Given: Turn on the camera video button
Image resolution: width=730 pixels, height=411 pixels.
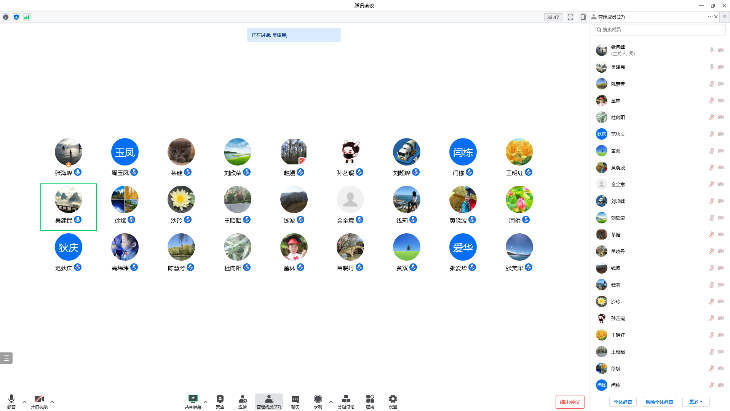Looking at the screenshot, I should tap(39, 398).
